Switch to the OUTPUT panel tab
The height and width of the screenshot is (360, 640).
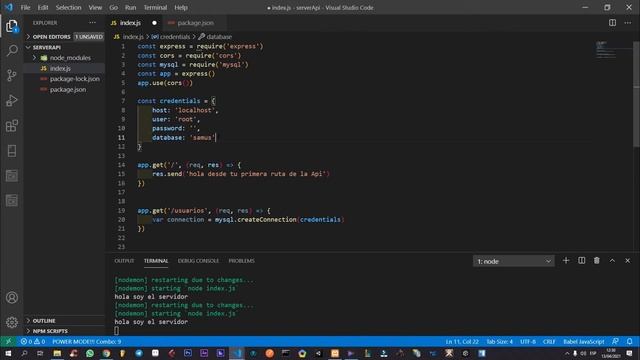pos(124,261)
